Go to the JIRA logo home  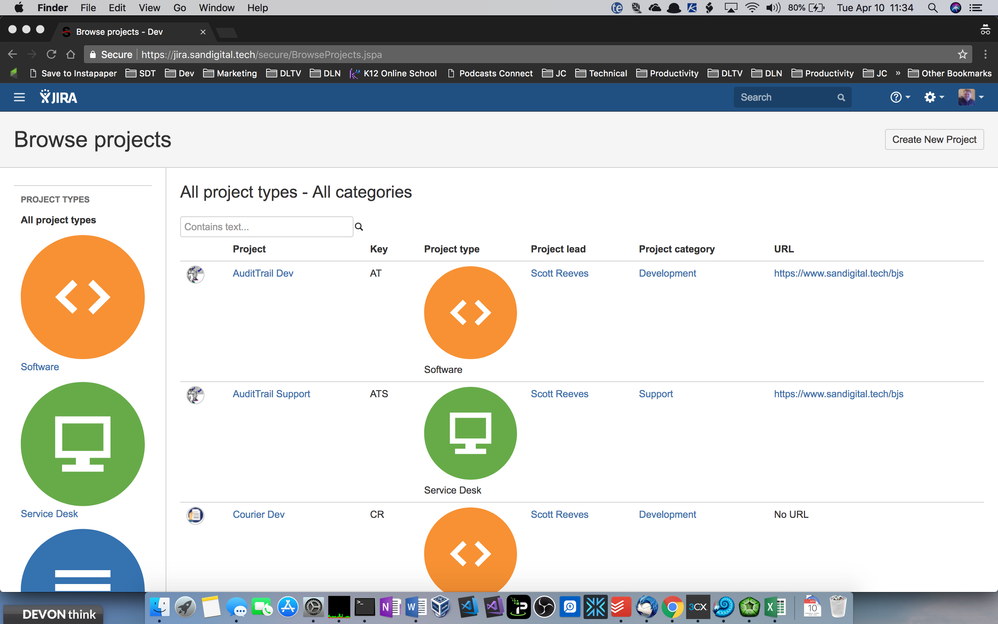[59, 97]
